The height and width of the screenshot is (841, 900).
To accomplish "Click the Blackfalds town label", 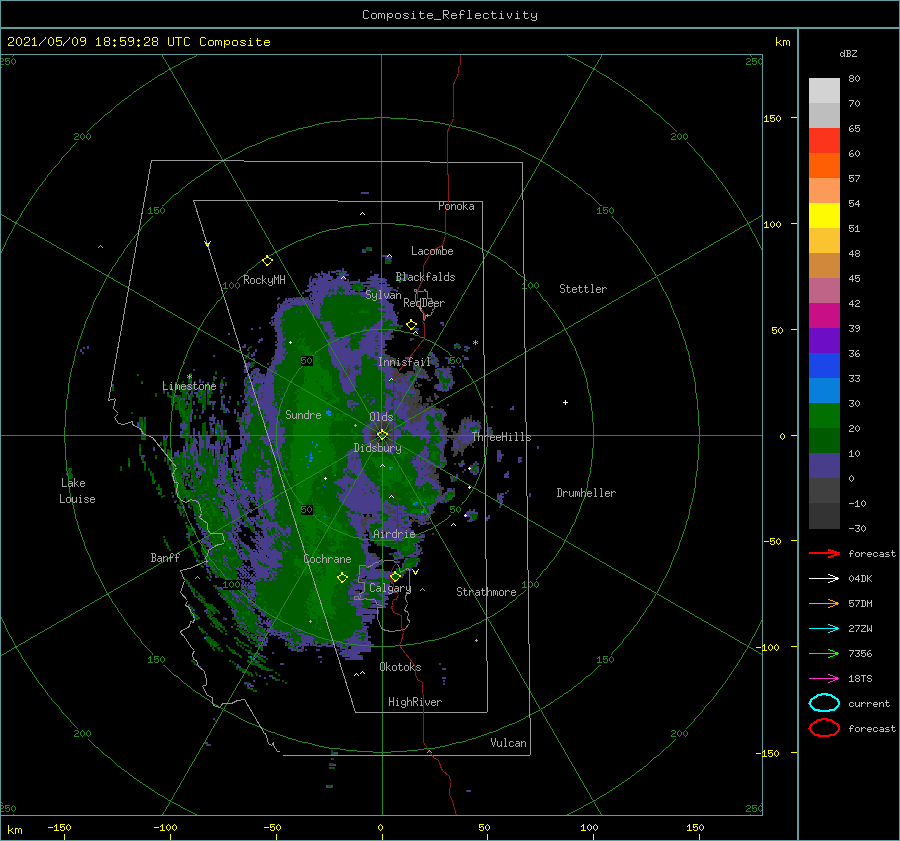I will click(x=425, y=277).
